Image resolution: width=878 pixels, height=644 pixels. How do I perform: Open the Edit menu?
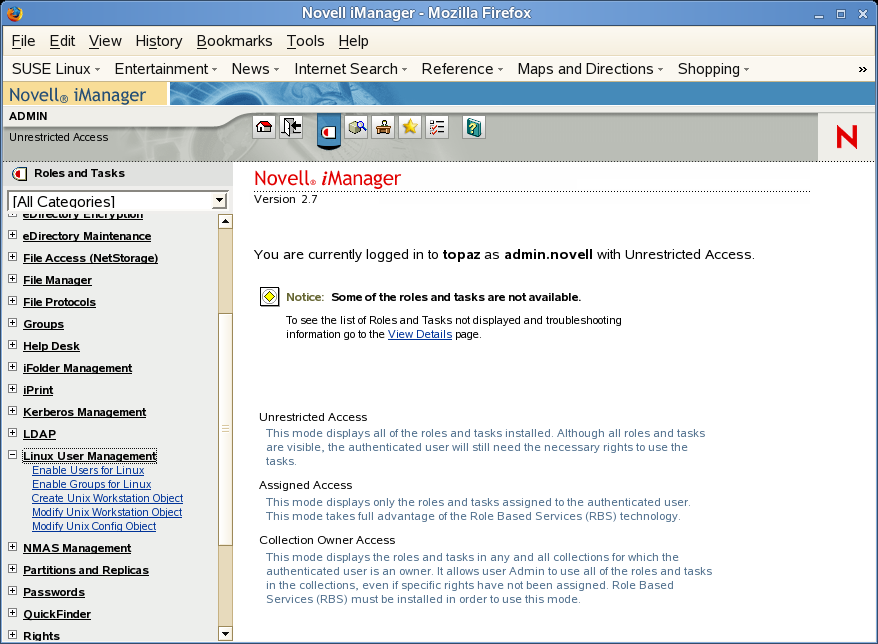pos(62,41)
